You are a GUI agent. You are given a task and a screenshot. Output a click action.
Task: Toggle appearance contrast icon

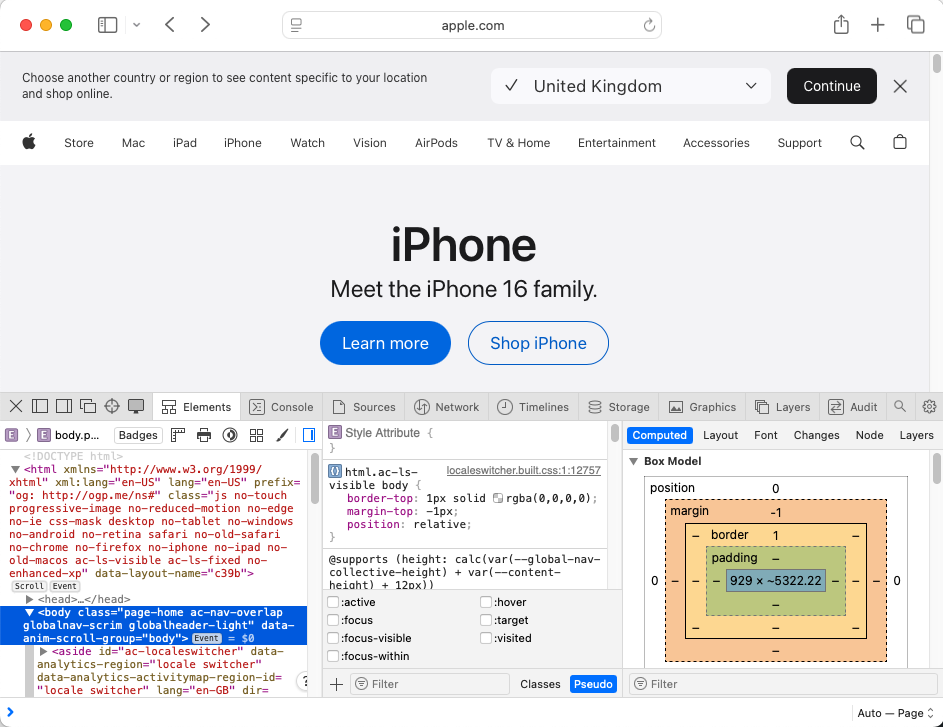(x=230, y=435)
